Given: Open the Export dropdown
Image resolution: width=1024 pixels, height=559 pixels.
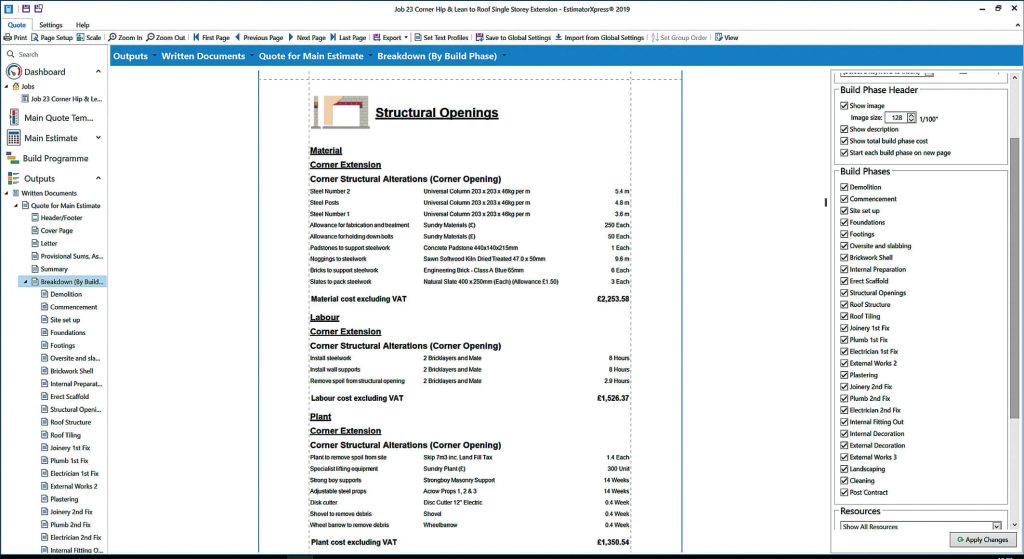Looking at the screenshot, I should point(391,37).
